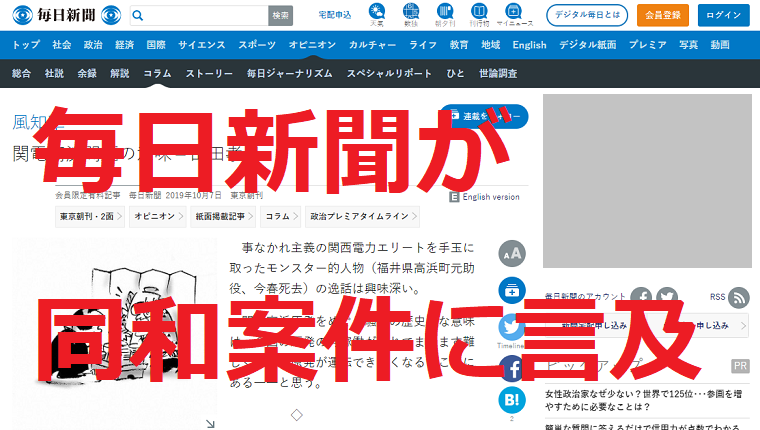Click the 会員登録 register button

pos(663,15)
